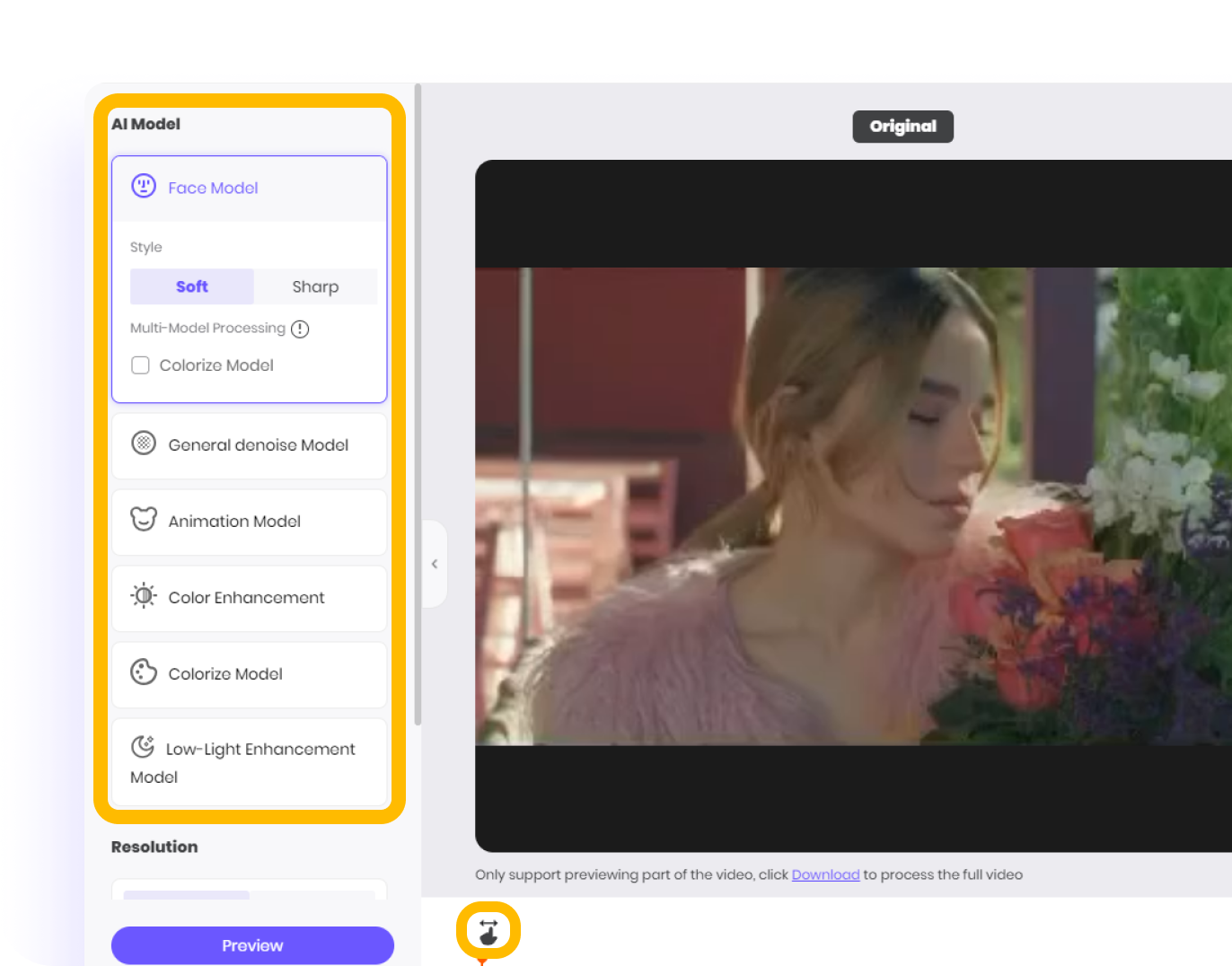
Task: Click the Original preview tab
Action: click(x=902, y=127)
